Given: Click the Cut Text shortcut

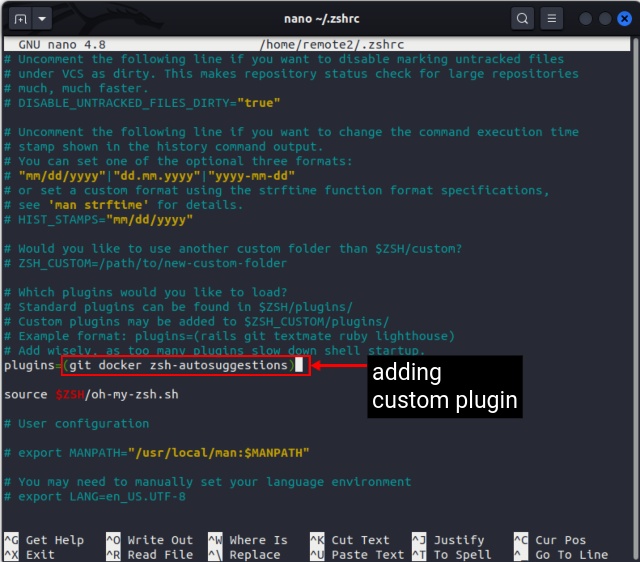Looking at the screenshot, I should point(350,540).
